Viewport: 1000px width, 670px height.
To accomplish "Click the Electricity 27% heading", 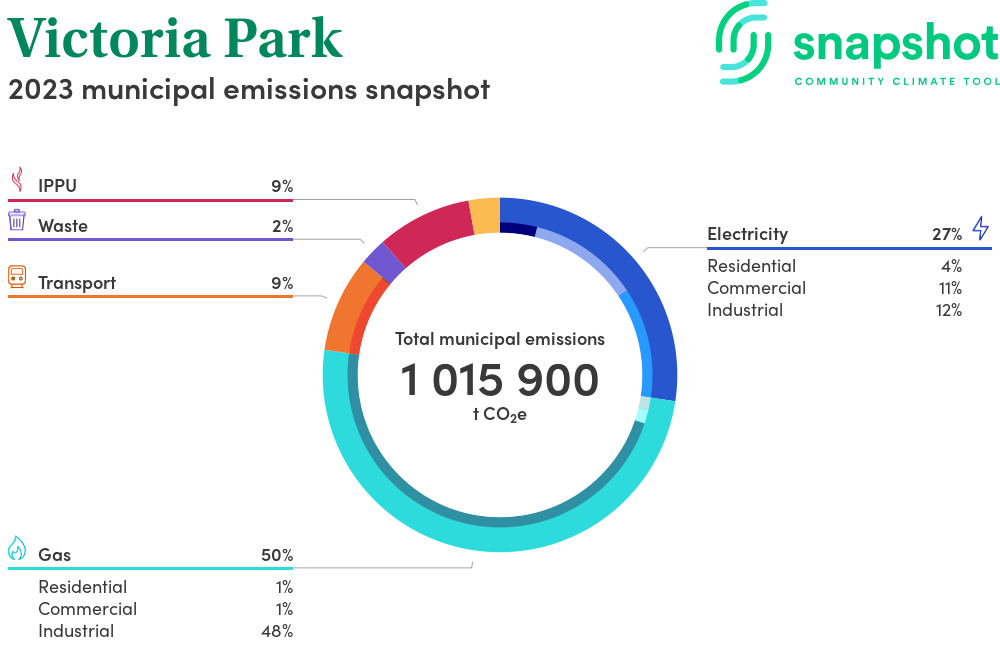I will tap(833, 234).
